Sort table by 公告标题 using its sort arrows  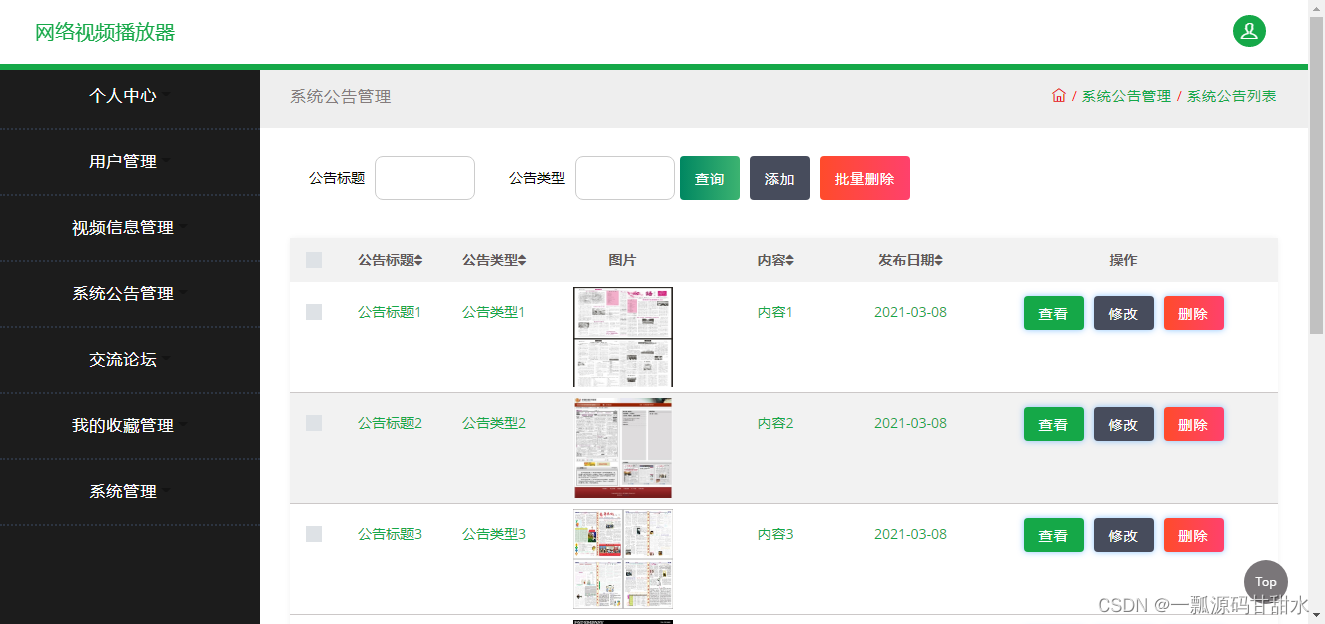tap(421, 259)
